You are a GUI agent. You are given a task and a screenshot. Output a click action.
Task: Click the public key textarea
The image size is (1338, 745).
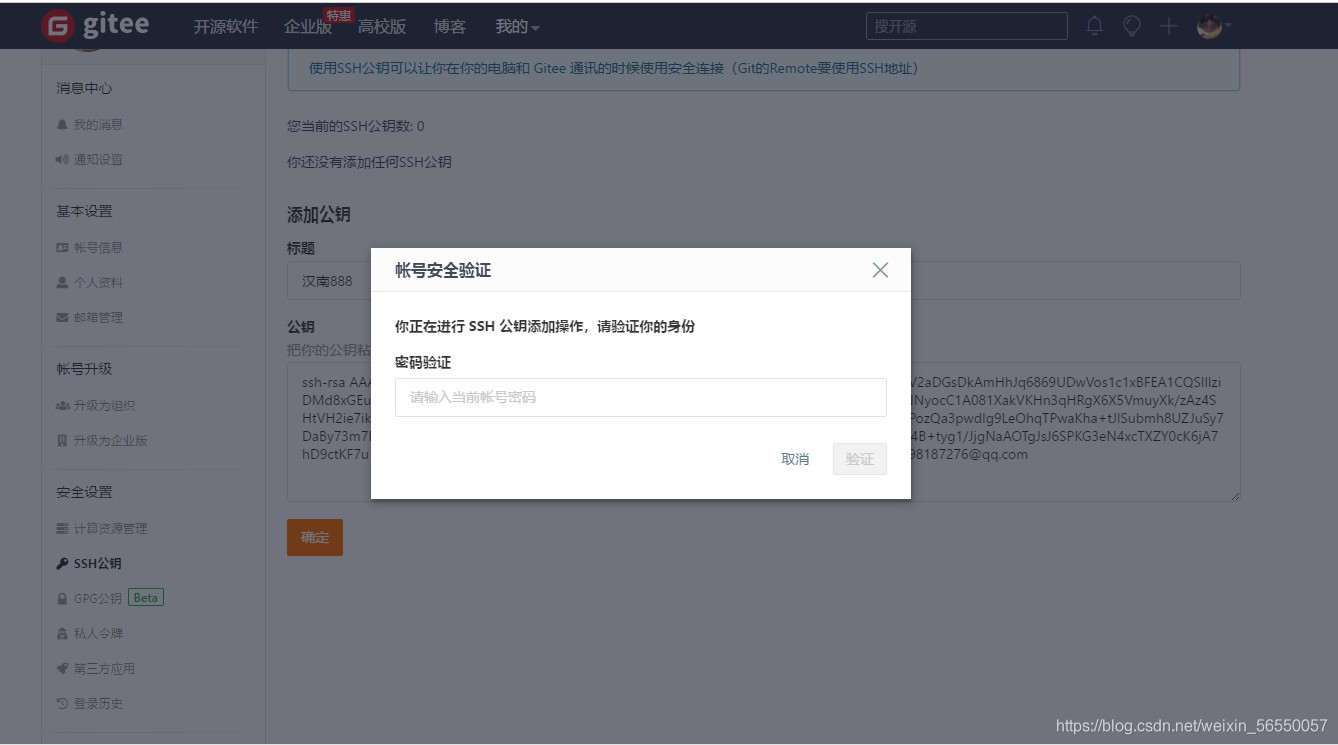764,432
